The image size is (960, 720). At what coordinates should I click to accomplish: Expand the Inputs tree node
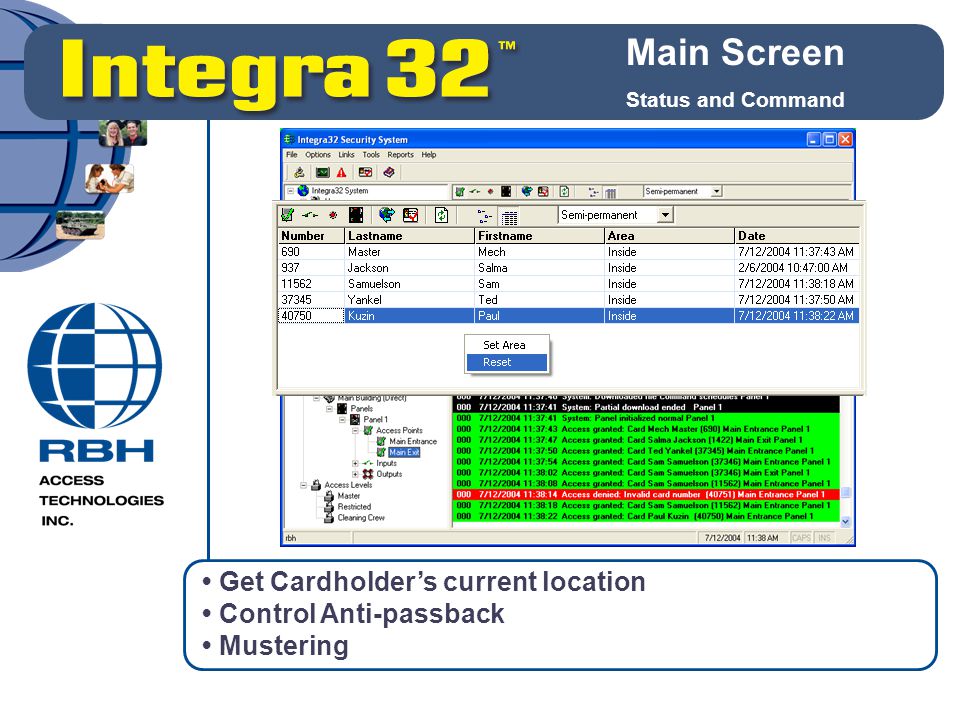[x=355, y=463]
